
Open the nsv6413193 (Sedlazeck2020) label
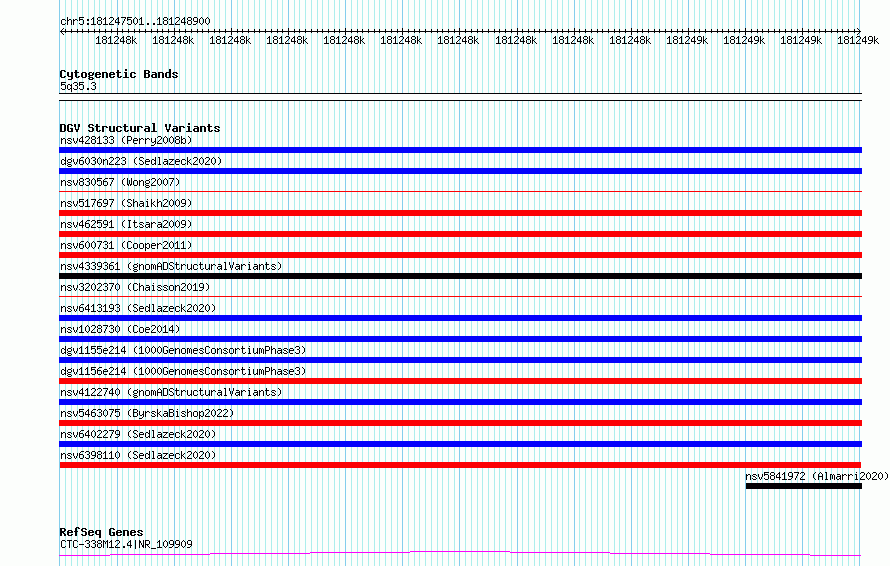pyautogui.click(x=138, y=308)
